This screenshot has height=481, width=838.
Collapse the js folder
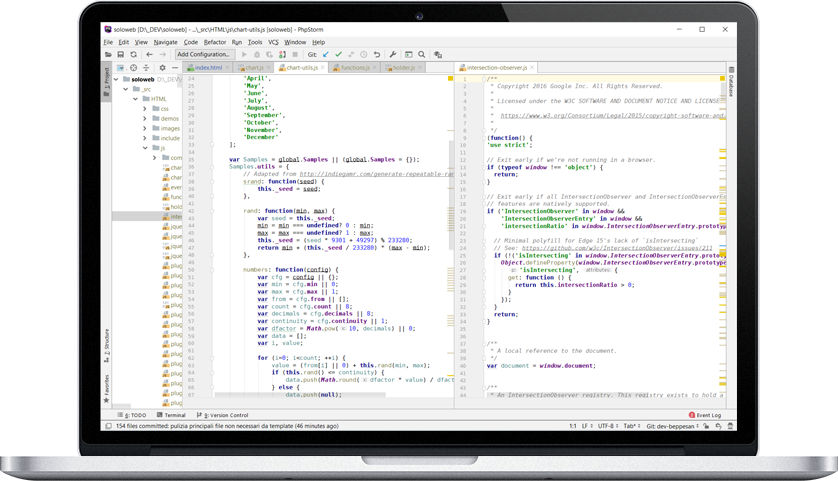point(145,148)
